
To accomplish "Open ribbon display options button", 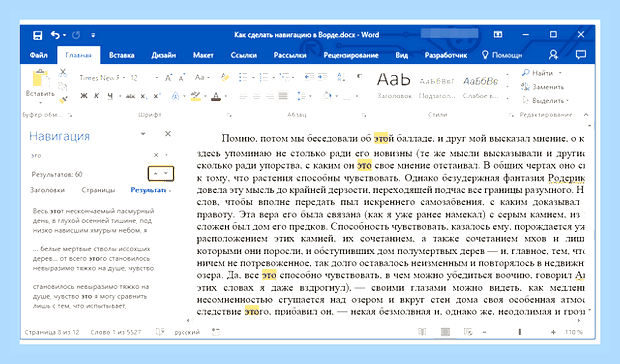I will point(498,35).
